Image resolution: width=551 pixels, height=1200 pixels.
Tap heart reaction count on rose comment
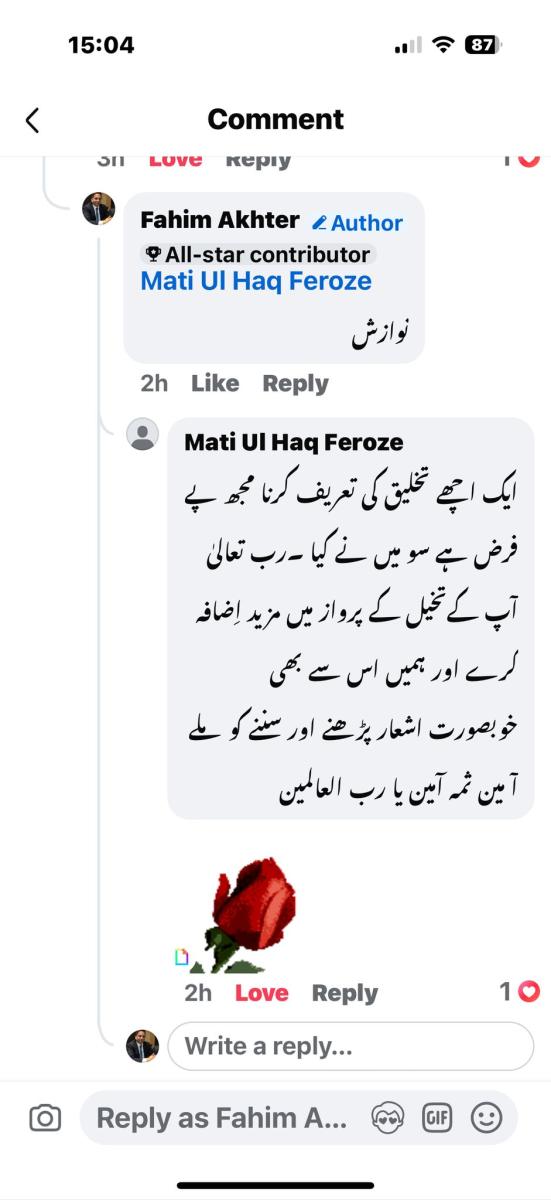click(x=520, y=992)
